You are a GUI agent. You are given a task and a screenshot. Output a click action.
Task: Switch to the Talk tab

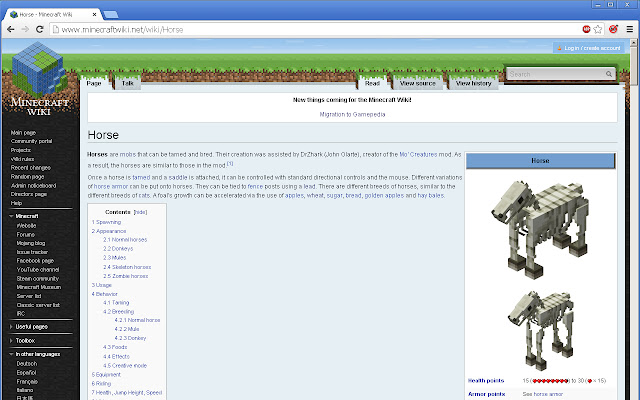(127, 83)
